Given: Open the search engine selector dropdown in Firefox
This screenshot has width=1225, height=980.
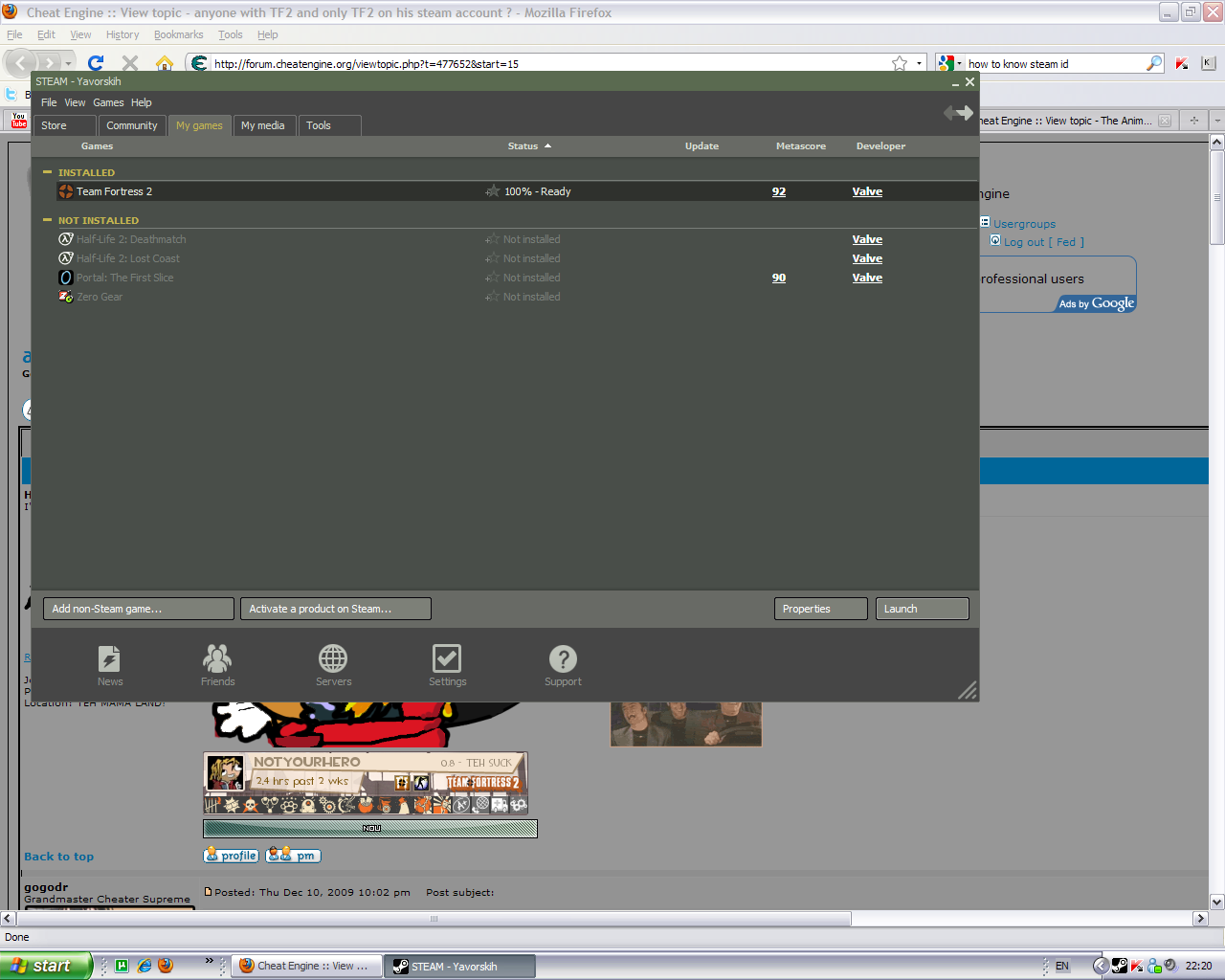Looking at the screenshot, I should (960, 64).
